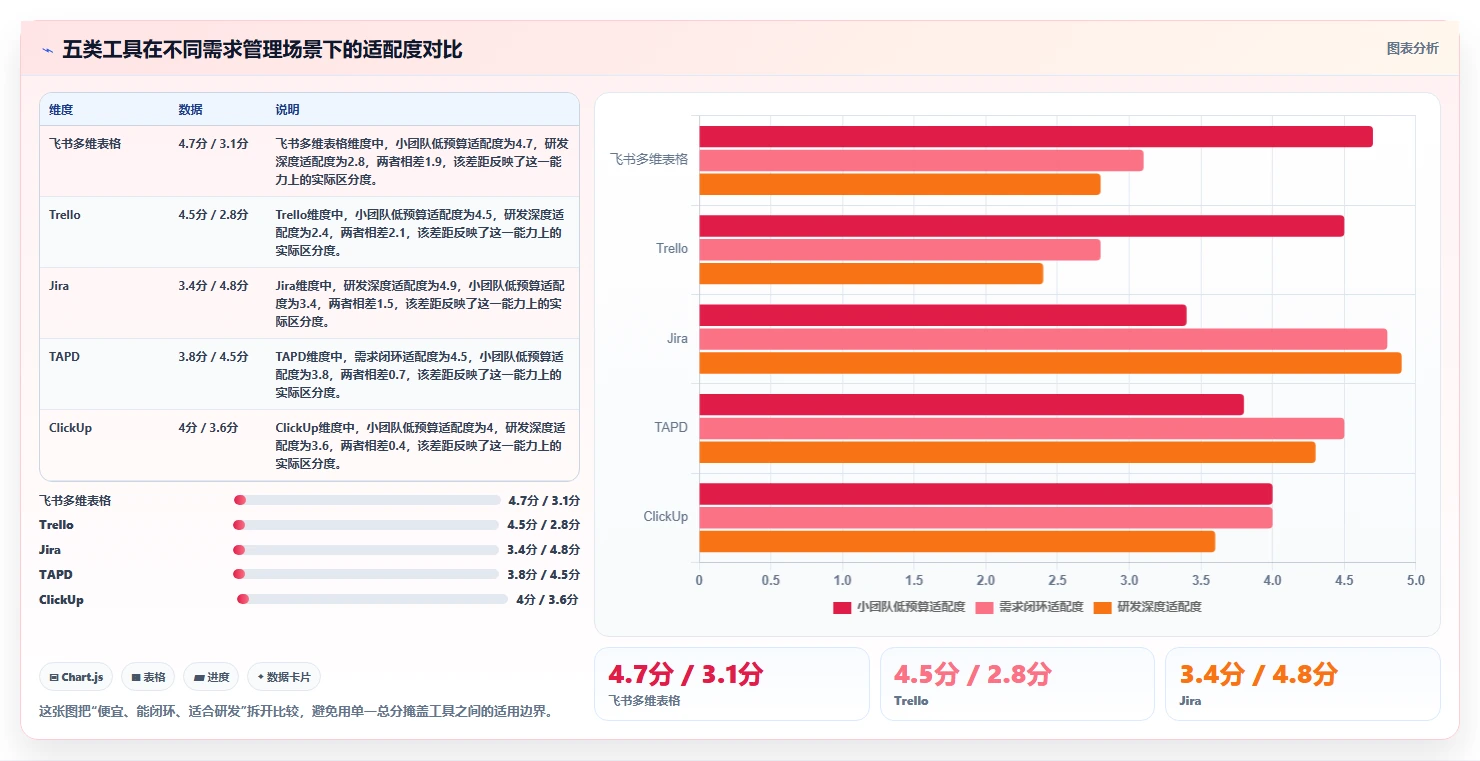
Task: Click the red TAPD bar in chart
Action: (971, 405)
